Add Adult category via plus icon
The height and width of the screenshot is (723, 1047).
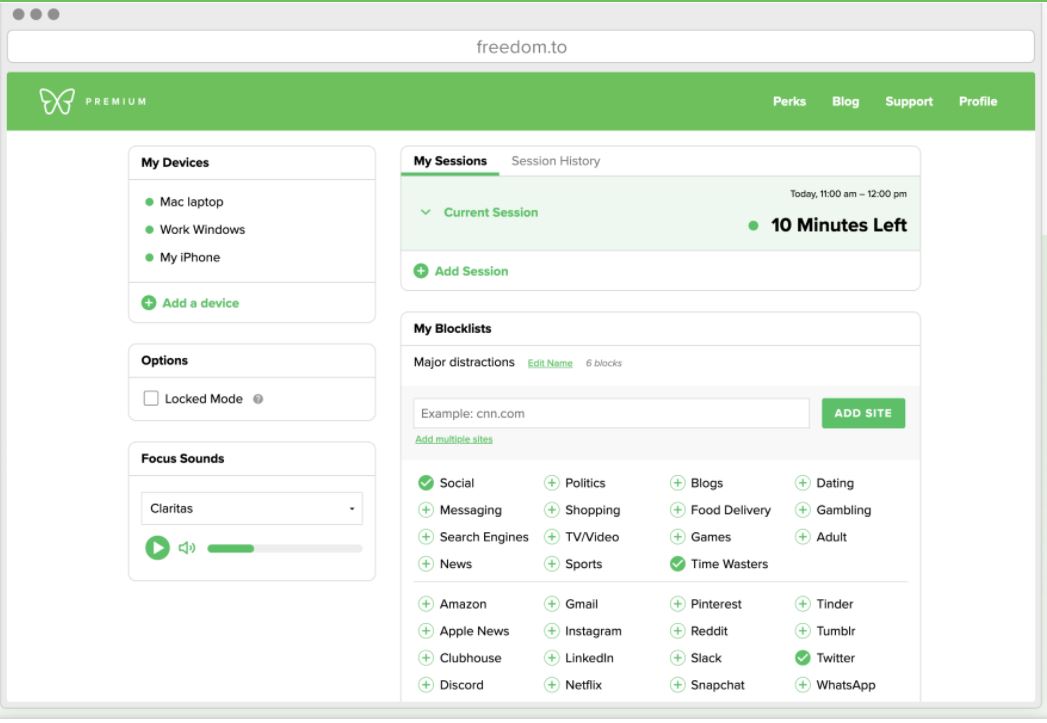coord(803,537)
